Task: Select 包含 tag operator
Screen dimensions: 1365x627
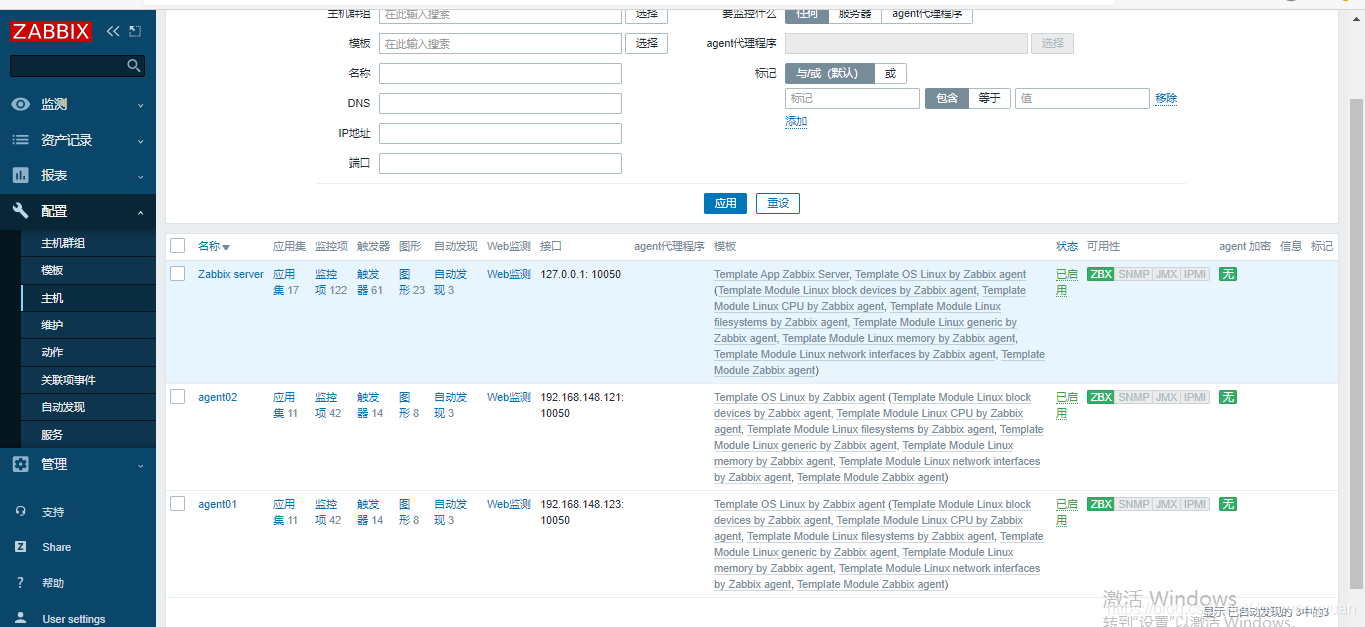Action: [947, 98]
